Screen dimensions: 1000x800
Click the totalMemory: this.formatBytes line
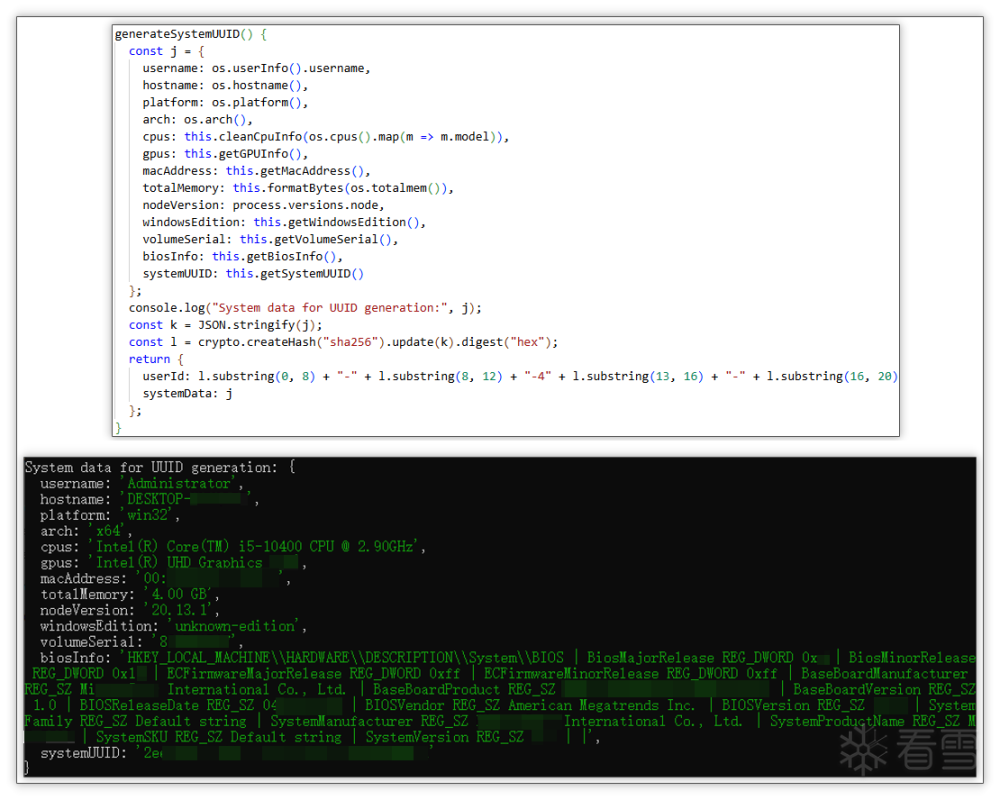298,188
